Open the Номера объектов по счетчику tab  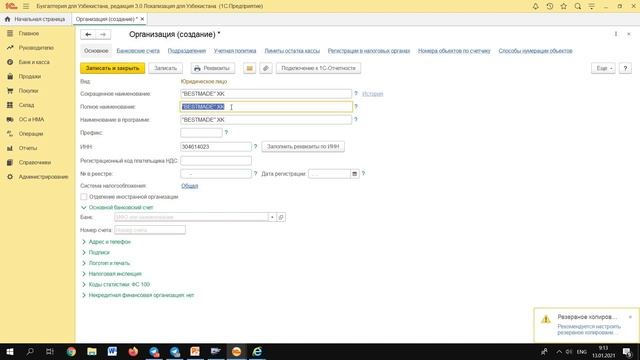[x=454, y=51]
